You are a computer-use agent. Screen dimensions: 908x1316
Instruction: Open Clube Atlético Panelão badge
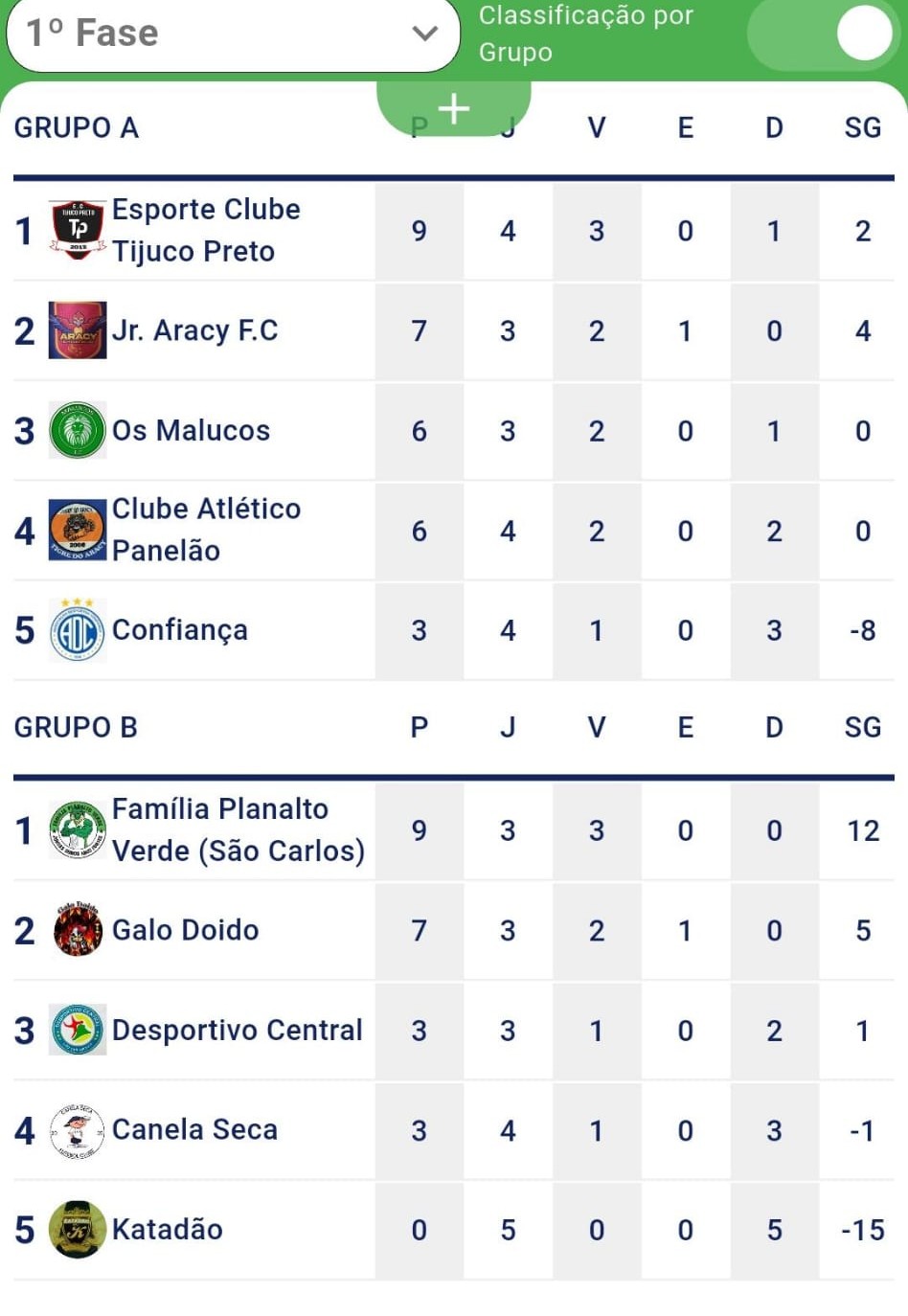point(78,530)
